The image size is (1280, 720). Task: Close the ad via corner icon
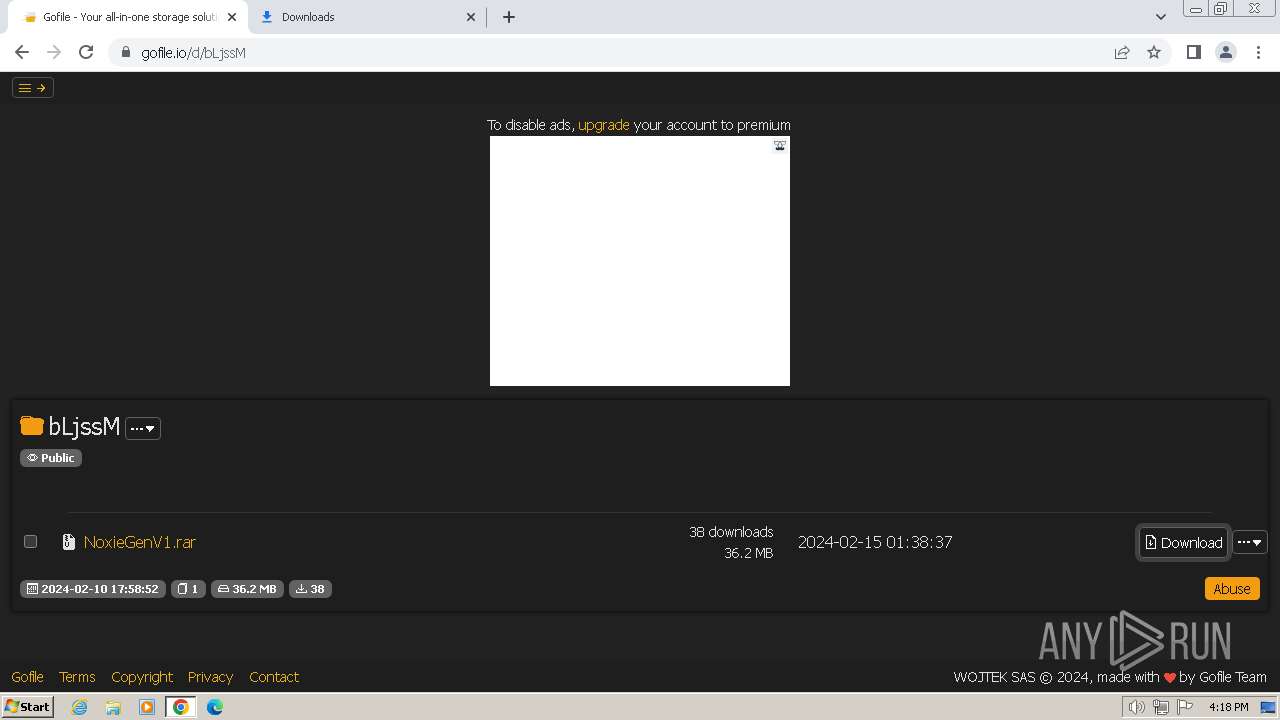coord(780,145)
